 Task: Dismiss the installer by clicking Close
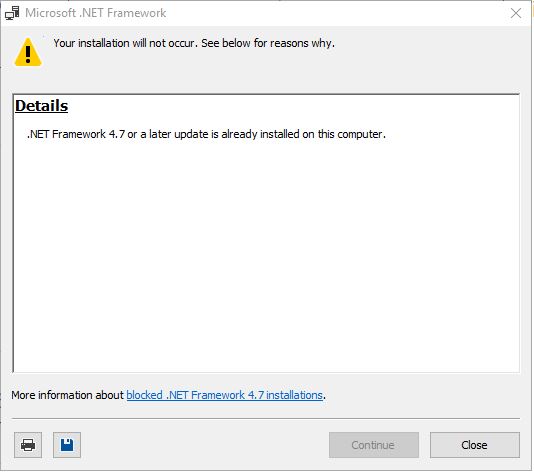[475, 445]
